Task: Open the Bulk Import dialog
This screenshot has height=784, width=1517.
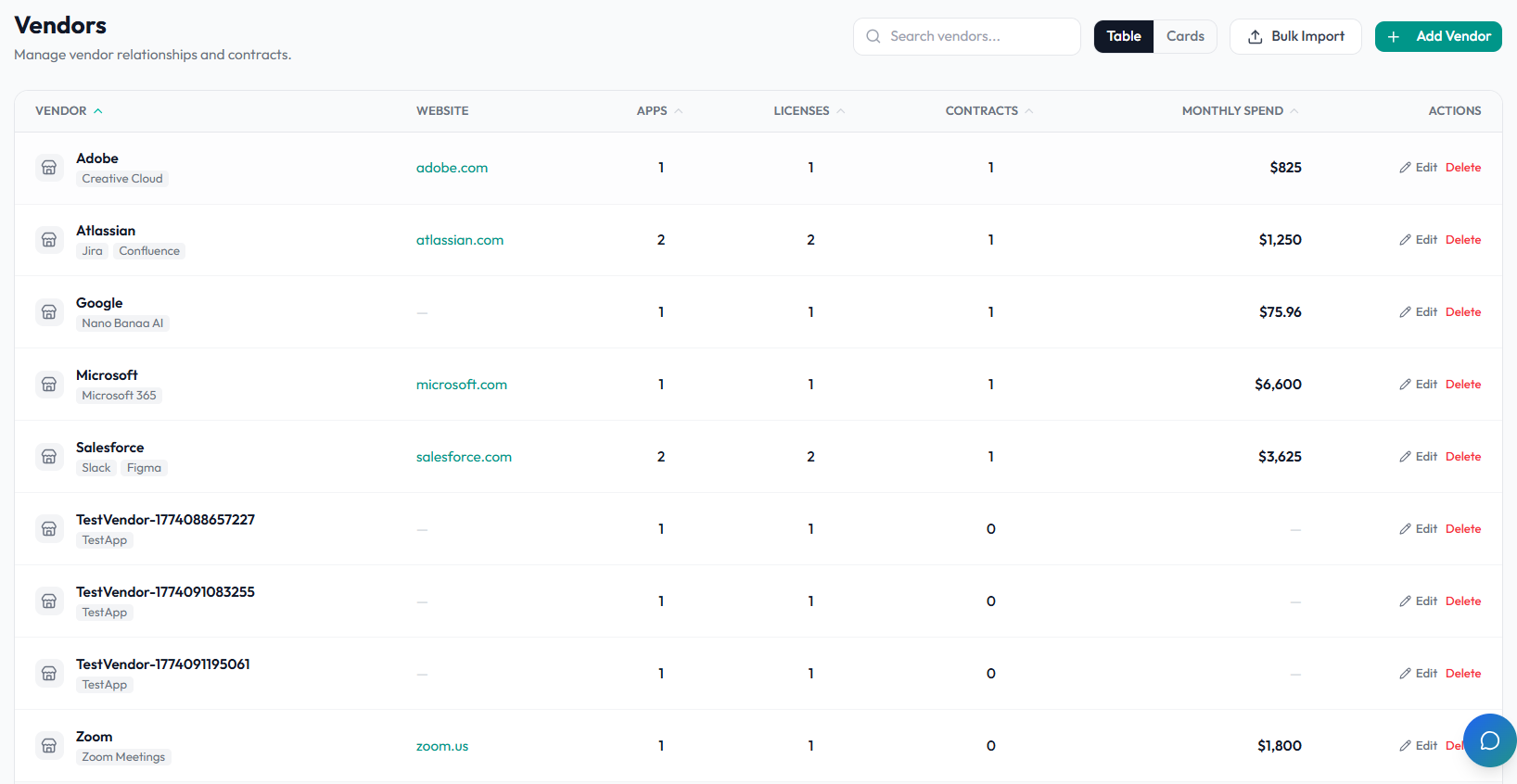Action: click(1295, 36)
